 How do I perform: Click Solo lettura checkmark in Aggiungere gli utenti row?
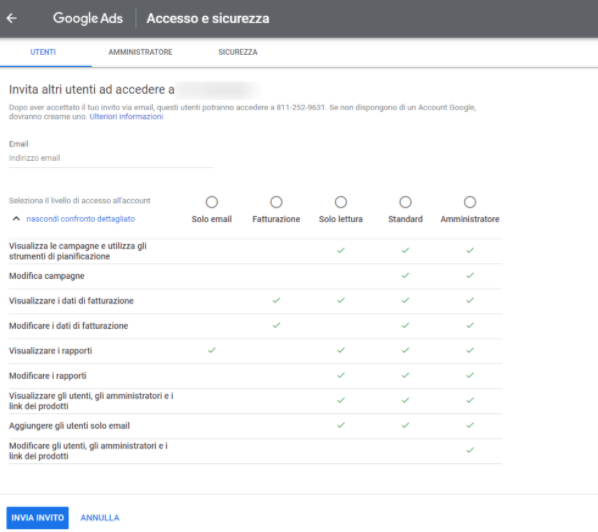[341, 425]
